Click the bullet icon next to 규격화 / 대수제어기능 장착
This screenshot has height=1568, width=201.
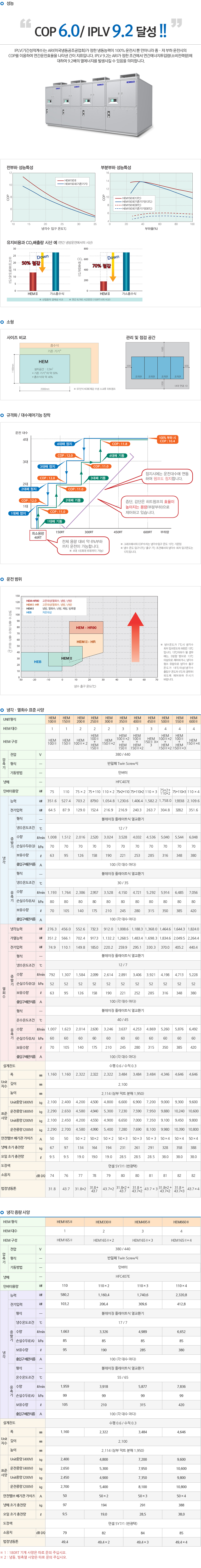[2, 415]
